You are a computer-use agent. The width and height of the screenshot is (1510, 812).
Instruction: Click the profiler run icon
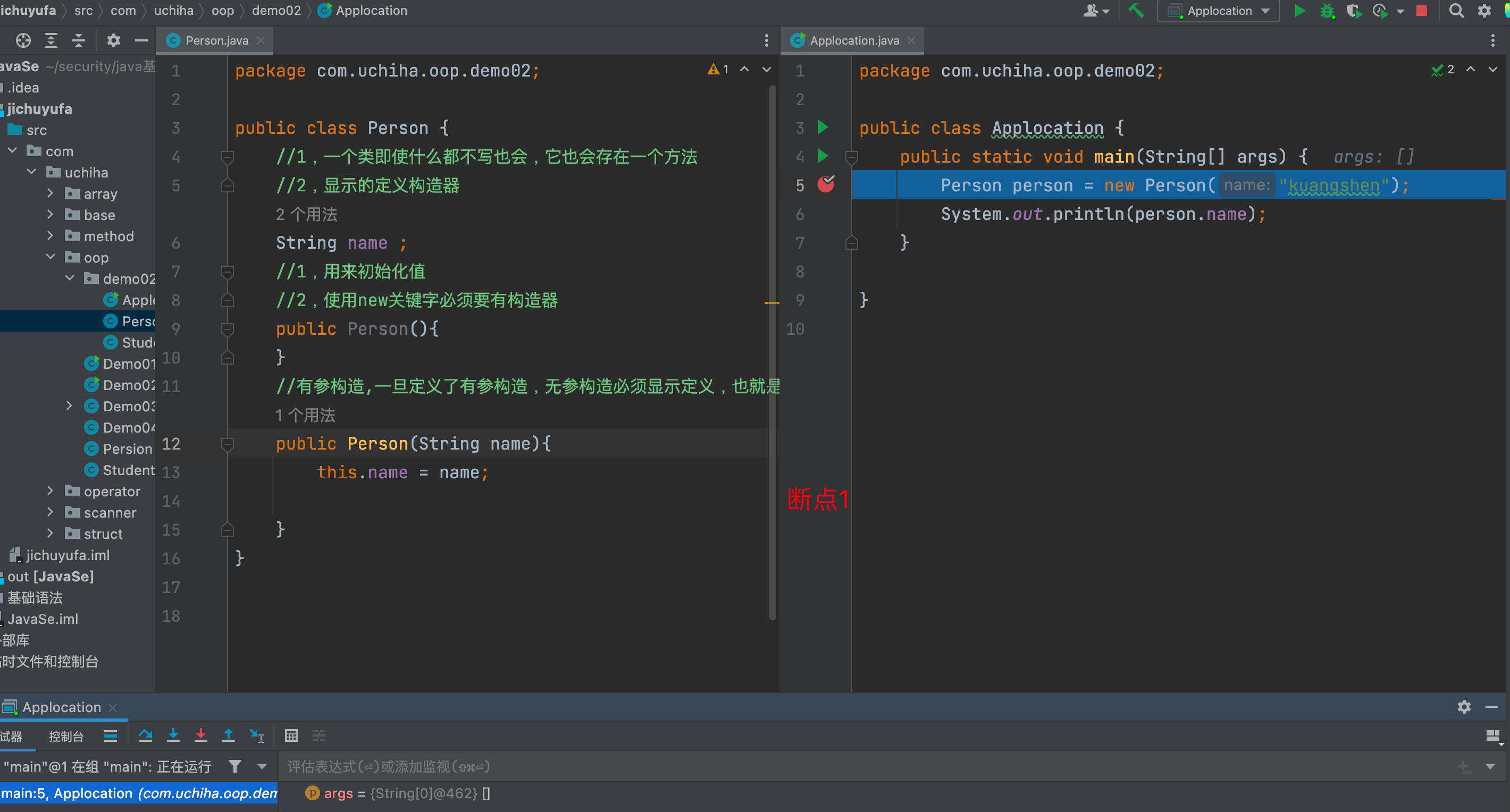pos(1380,11)
